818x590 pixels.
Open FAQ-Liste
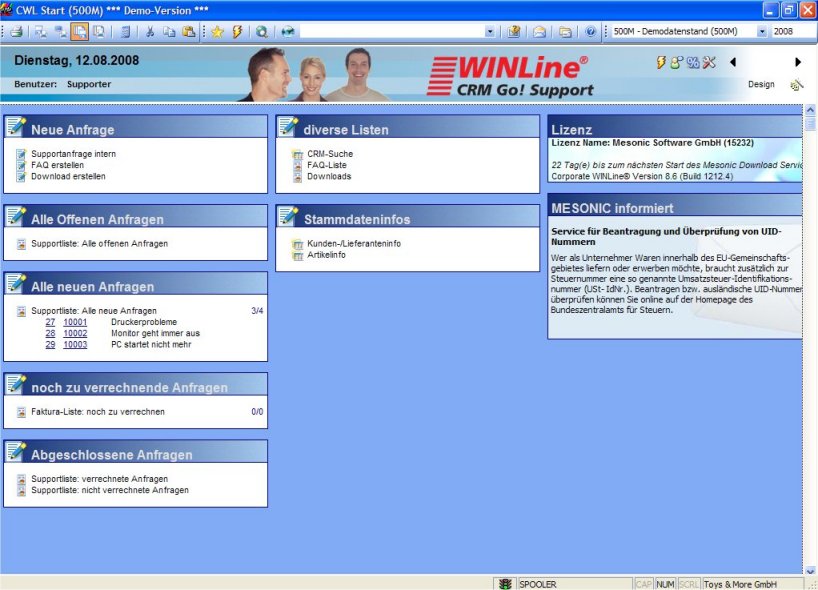pyautogui.click(x=327, y=165)
